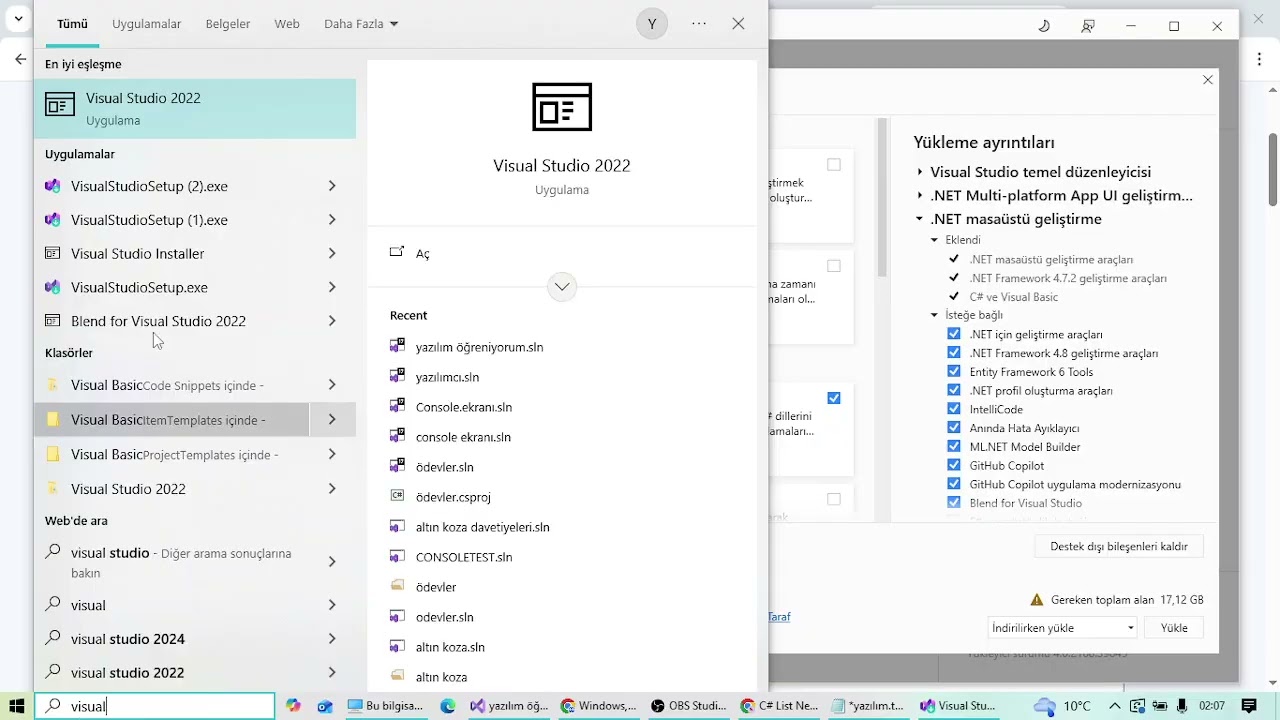Click the Yükle install button
The width and height of the screenshot is (1280, 720).
click(x=1174, y=628)
